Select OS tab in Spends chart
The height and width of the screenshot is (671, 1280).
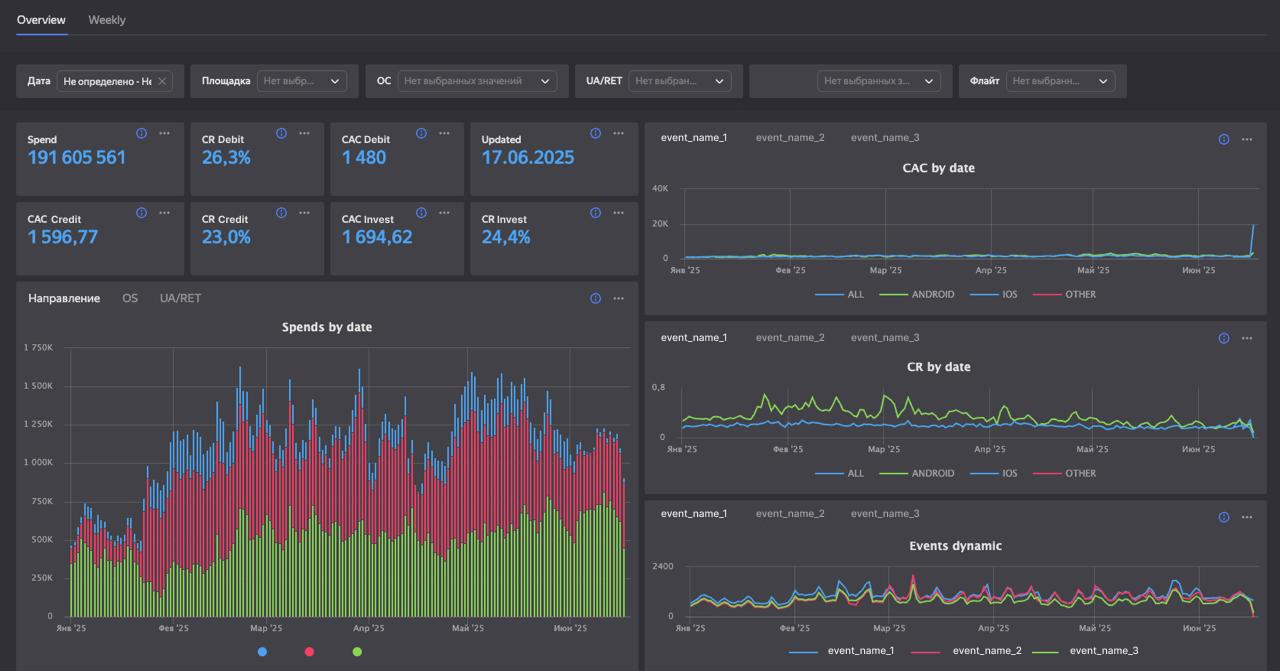(130, 298)
